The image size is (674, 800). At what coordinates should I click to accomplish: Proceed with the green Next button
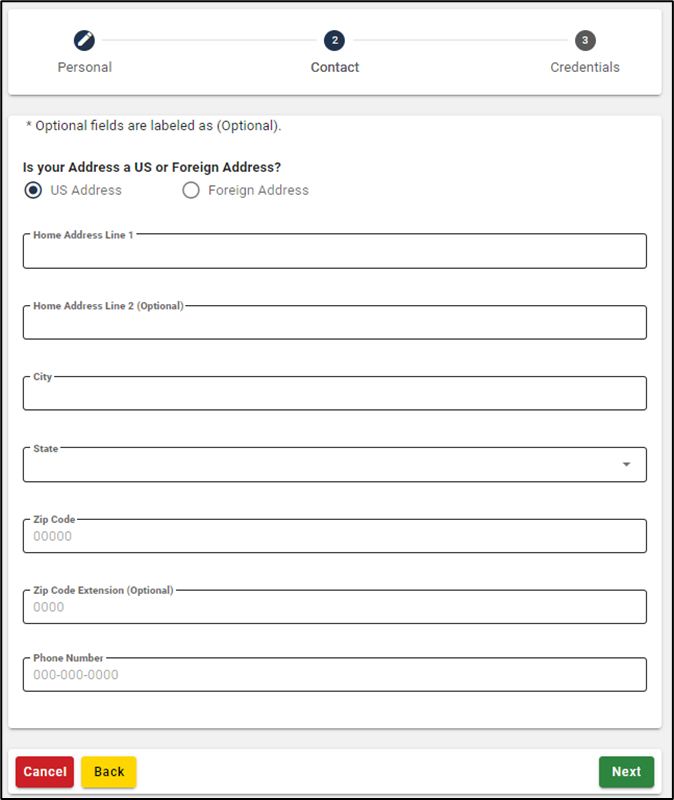point(626,771)
